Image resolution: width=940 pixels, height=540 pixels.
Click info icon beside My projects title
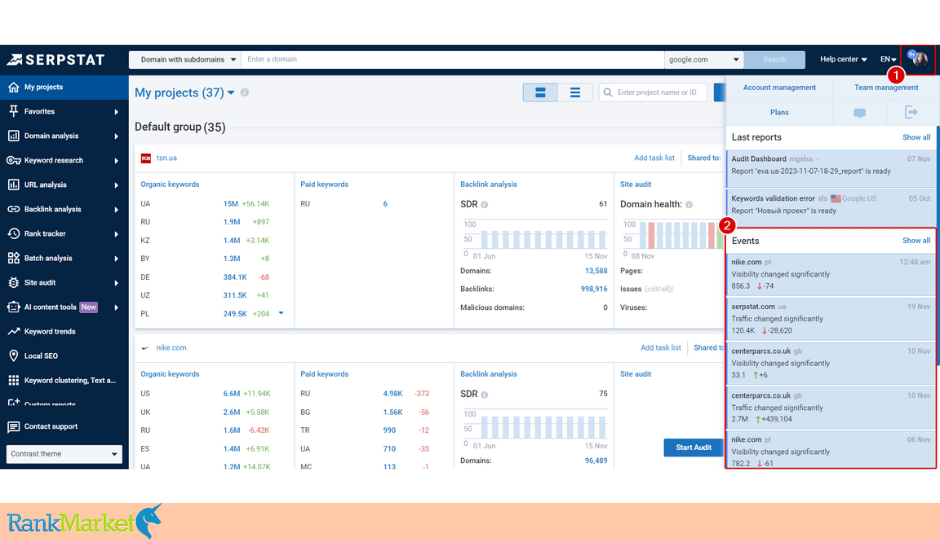pyautogui.click(x=245, y=92)
